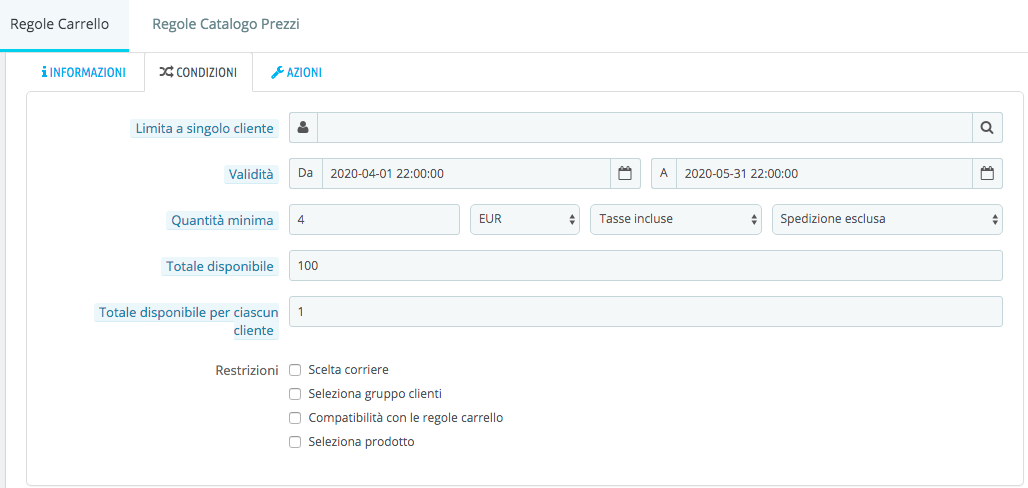Click the user icon beside customer field
This screenshot has width=1028, height=488.
303,128
